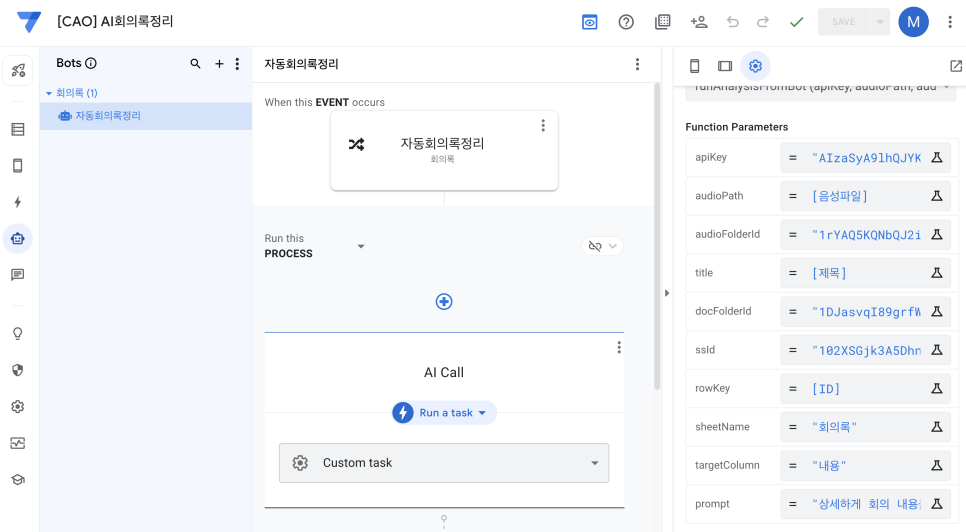Click the bot editor vertical scrollbar

tap(657, 236)
